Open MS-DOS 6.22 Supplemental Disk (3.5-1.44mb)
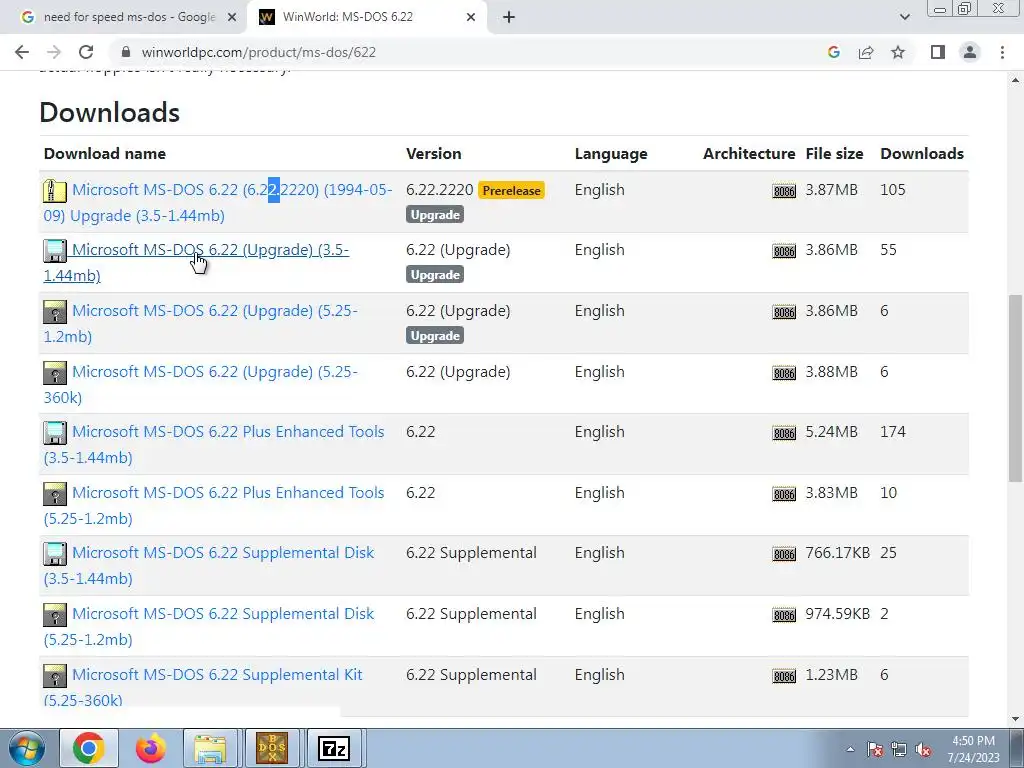The image size is (1024, 768). pos(209,566)
